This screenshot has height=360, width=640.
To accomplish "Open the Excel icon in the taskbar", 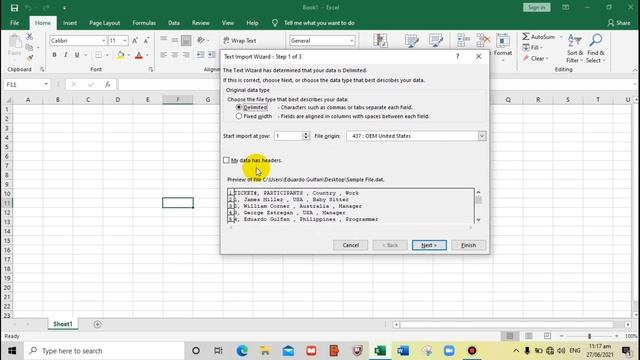I will [x=380, y=351].
